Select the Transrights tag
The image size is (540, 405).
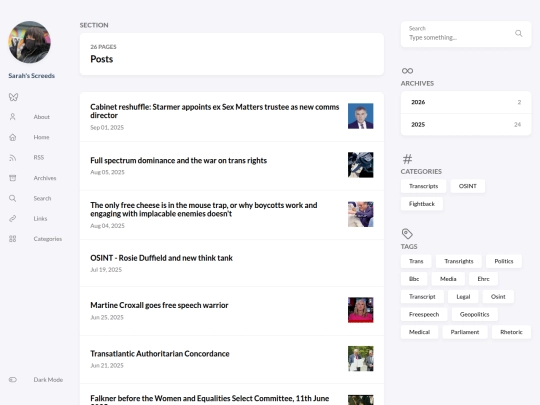click(x=459, y=261)
